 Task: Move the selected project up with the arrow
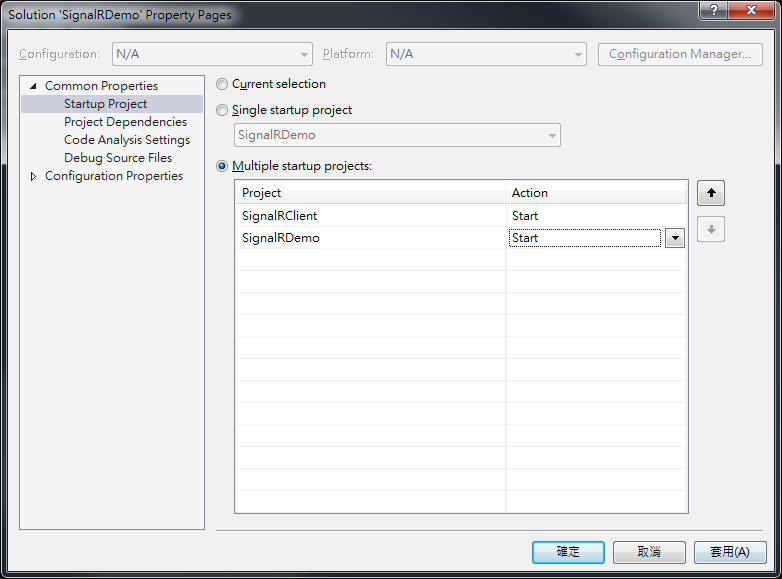point(711,193)
